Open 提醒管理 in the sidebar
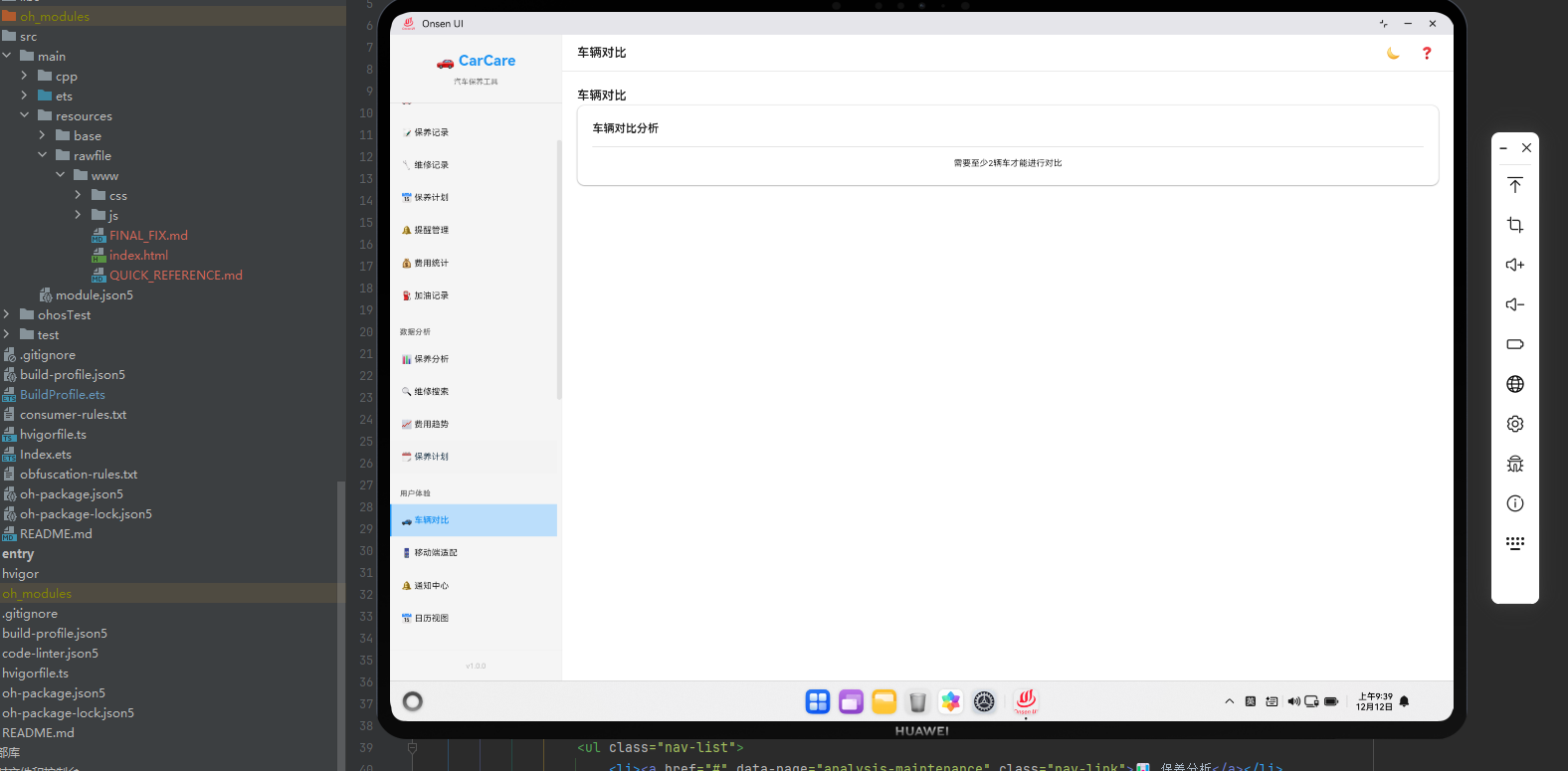Image resolution: width=1568 pixels, height=771 pixels. (x=474, y=230)
